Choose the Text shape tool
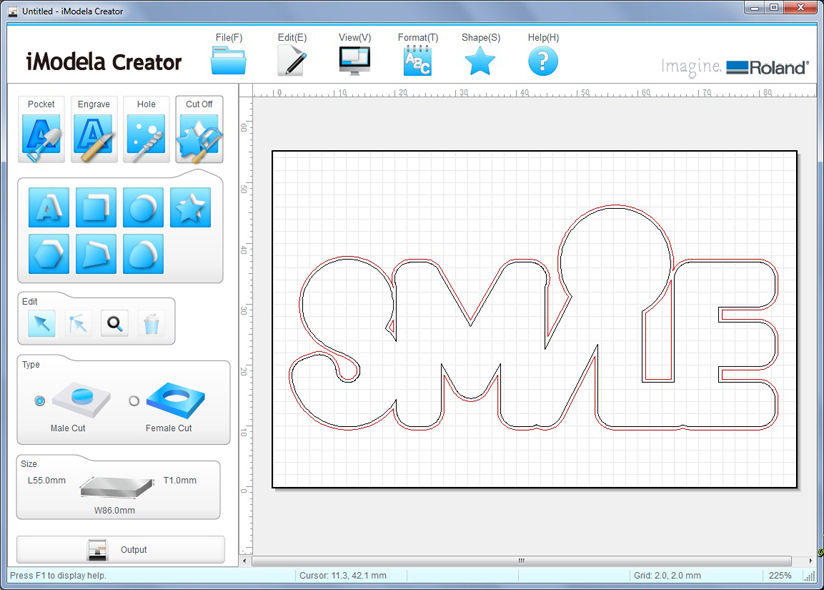 point(49,207)
